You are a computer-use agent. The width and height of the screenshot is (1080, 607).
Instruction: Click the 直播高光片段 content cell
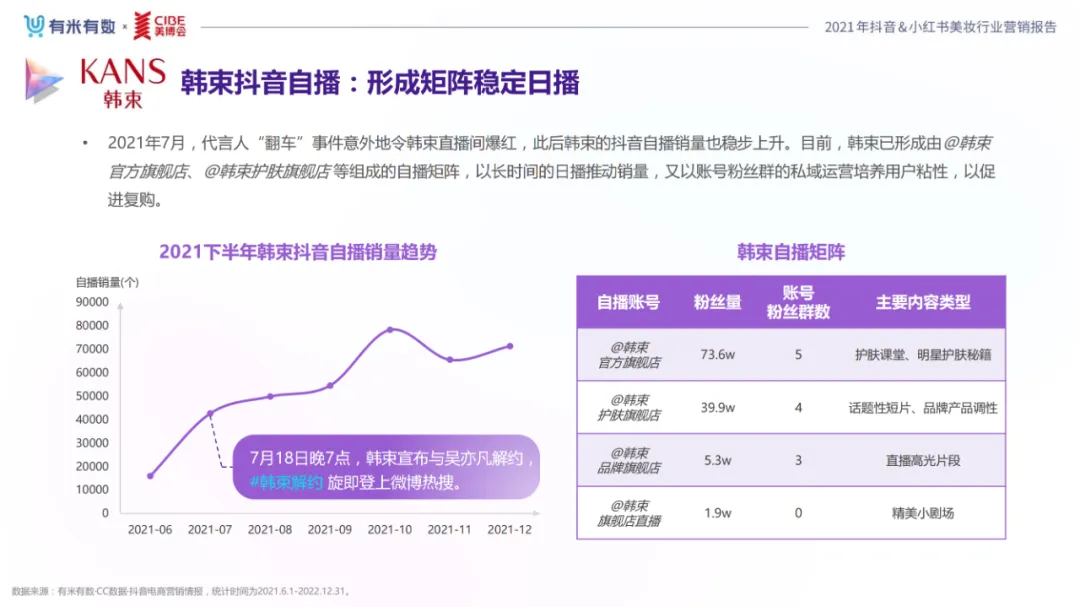923,460
